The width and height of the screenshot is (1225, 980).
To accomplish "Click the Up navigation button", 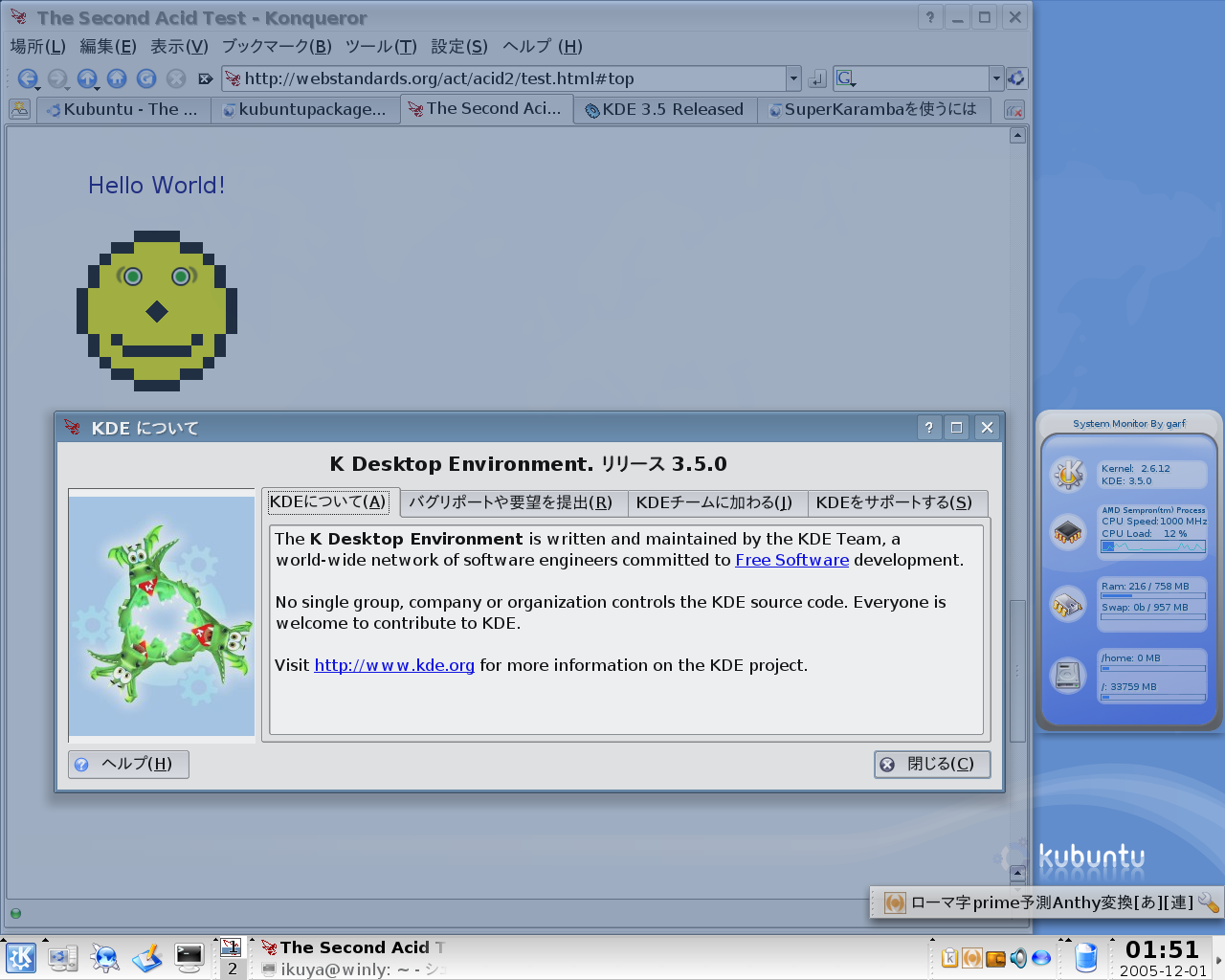I will pos(87,78).
